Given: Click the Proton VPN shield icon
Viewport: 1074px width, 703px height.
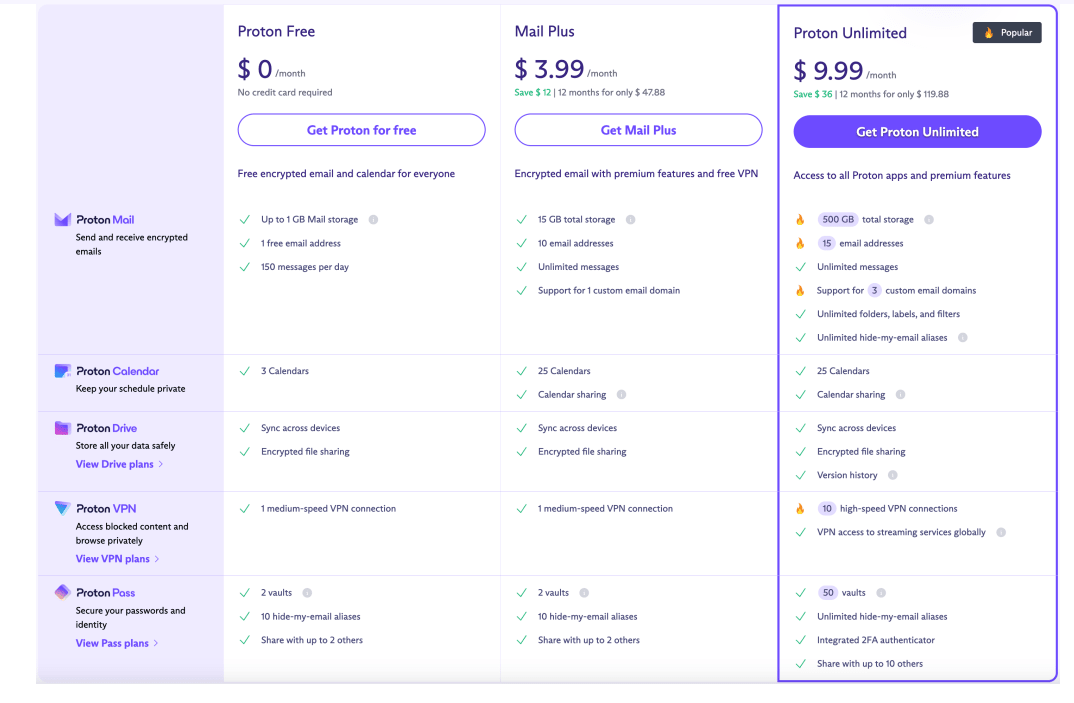Looking at the screenshot, I should 62,509.
